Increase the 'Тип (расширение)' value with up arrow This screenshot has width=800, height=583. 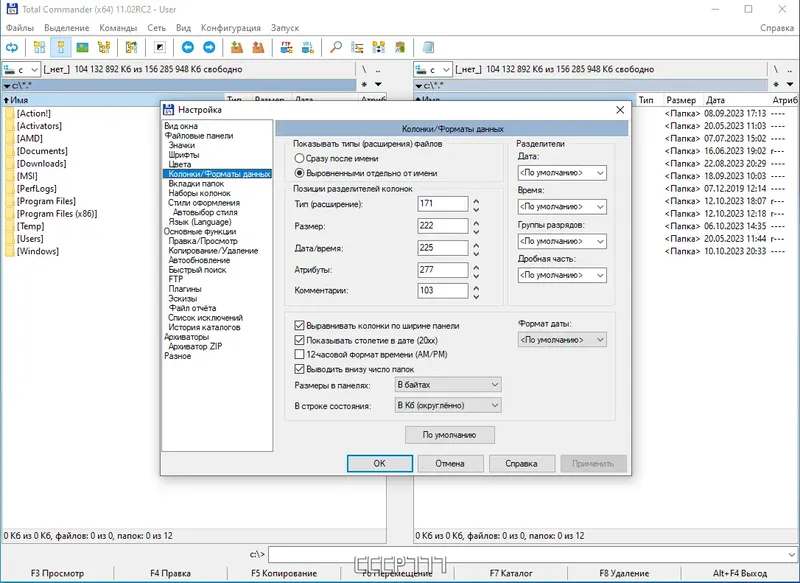tap(476, 200)
